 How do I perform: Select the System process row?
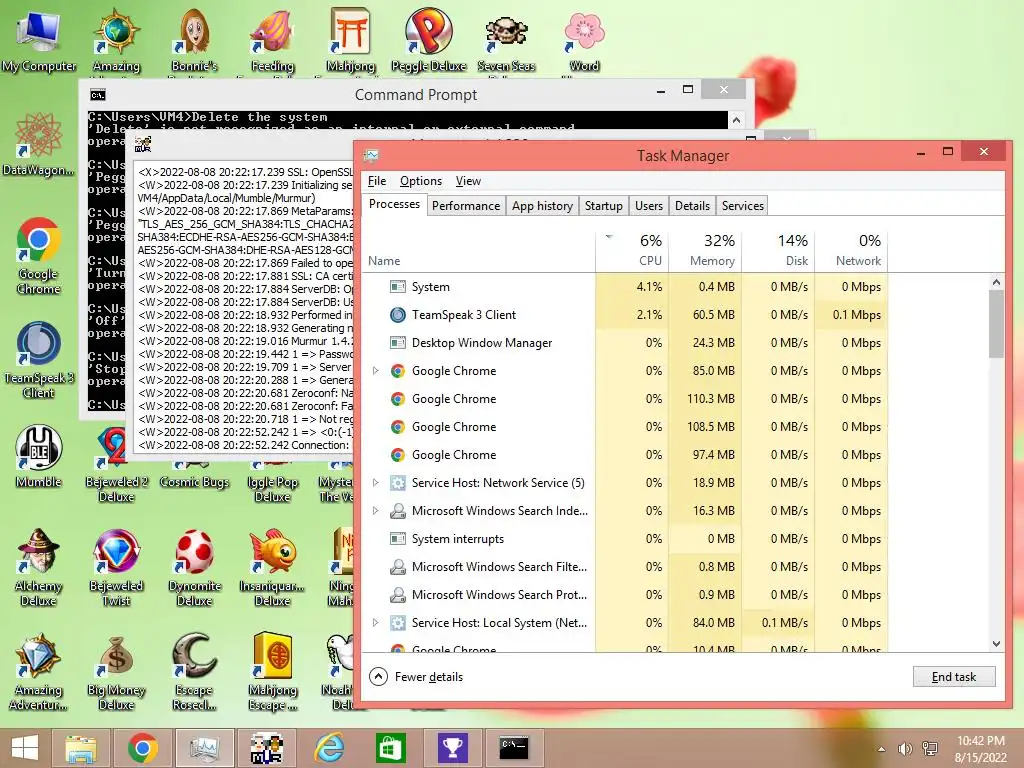[x=625, y=287]
